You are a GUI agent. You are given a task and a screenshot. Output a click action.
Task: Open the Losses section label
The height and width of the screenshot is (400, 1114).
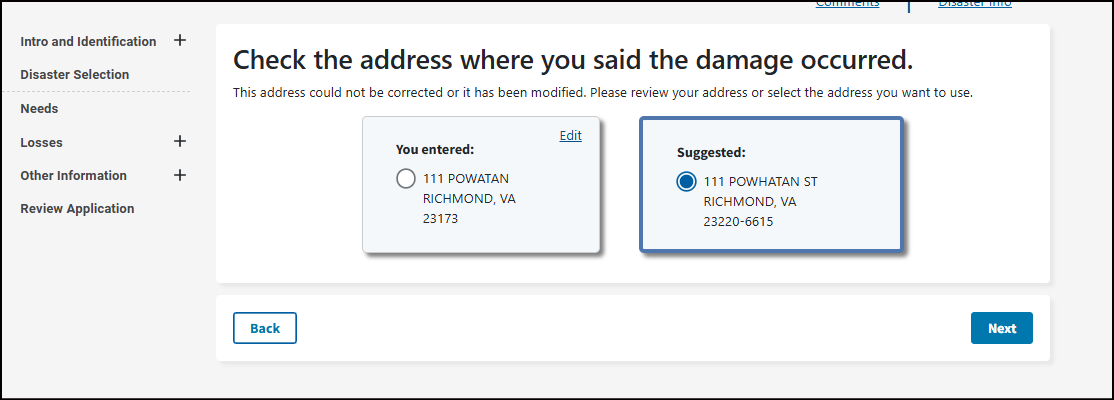click(x=41, y=143)
